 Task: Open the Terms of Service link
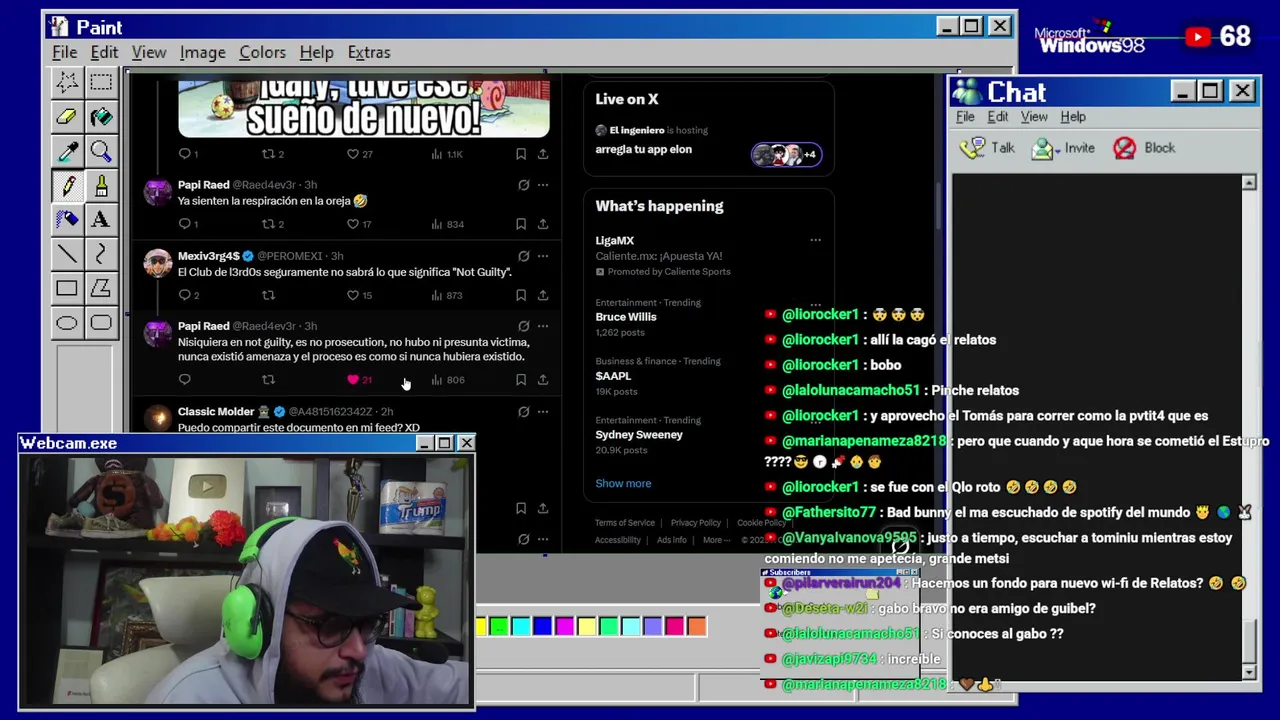625,523
